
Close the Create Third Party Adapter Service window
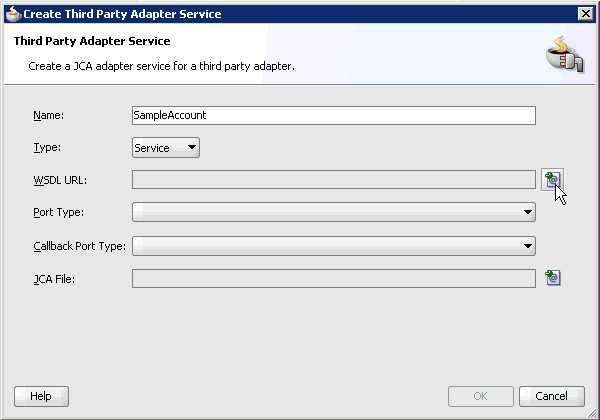pyautogui.click(x=585, y=14)
